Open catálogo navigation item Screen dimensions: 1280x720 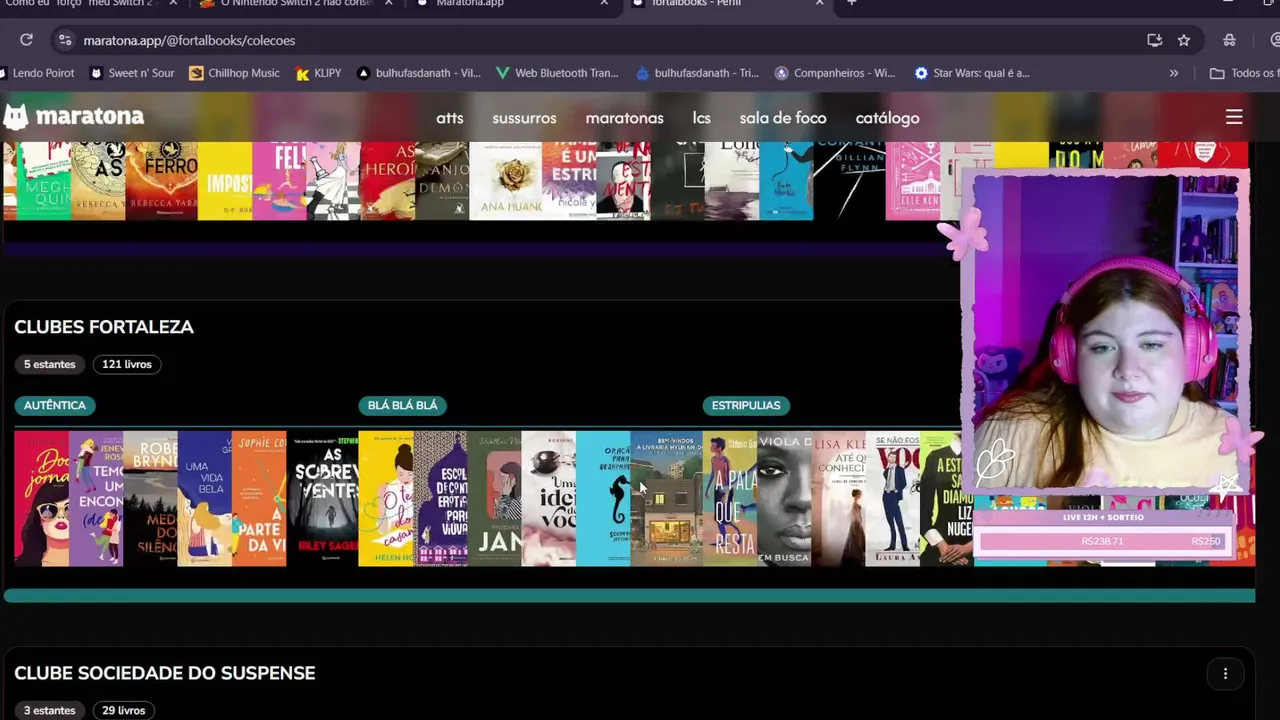click(887, 118)
